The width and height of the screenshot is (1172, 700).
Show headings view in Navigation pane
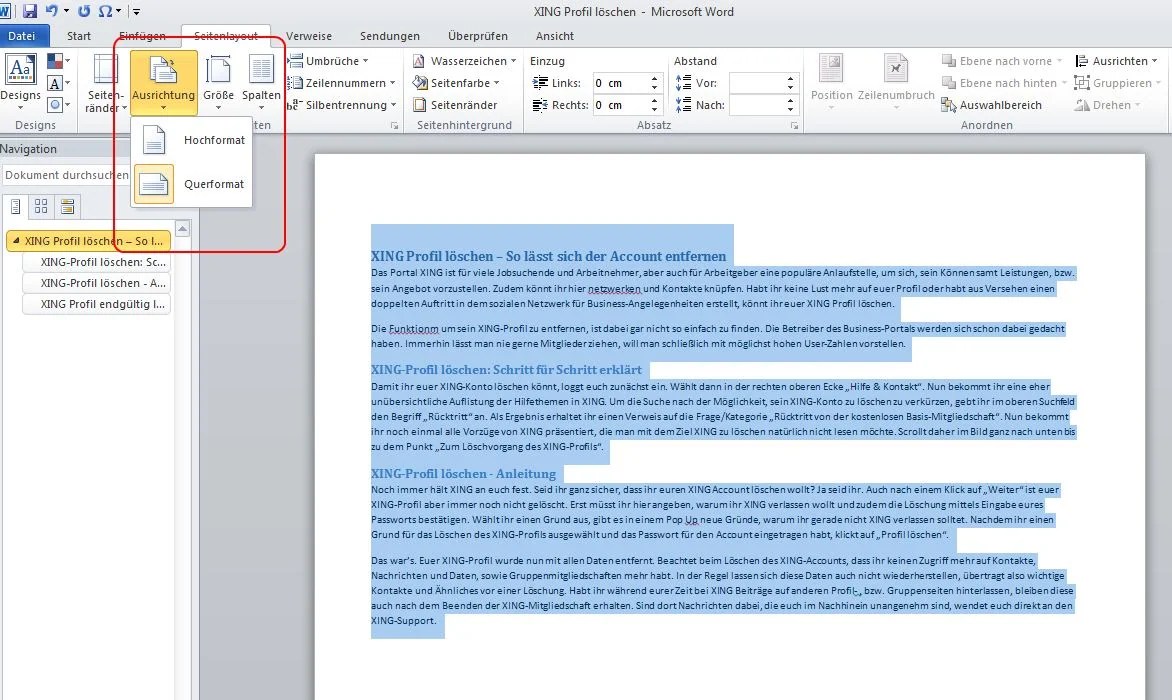click(15, 206)
